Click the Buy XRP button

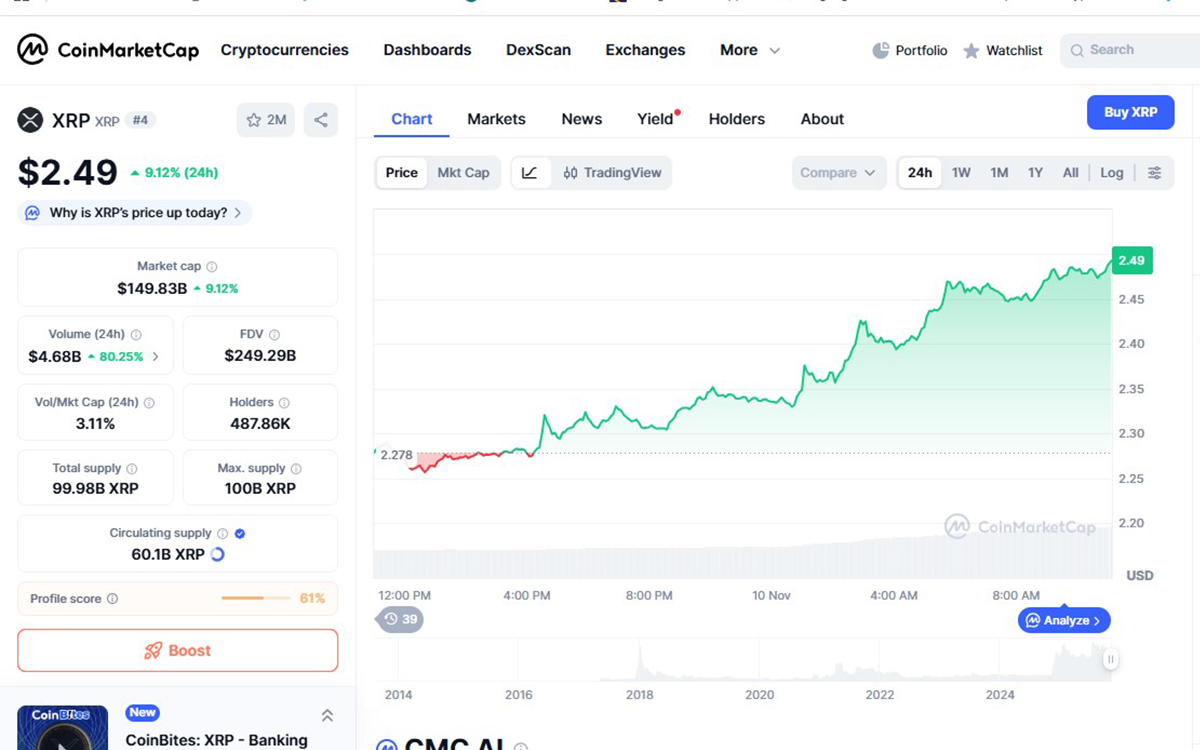tap(1130, 112)
